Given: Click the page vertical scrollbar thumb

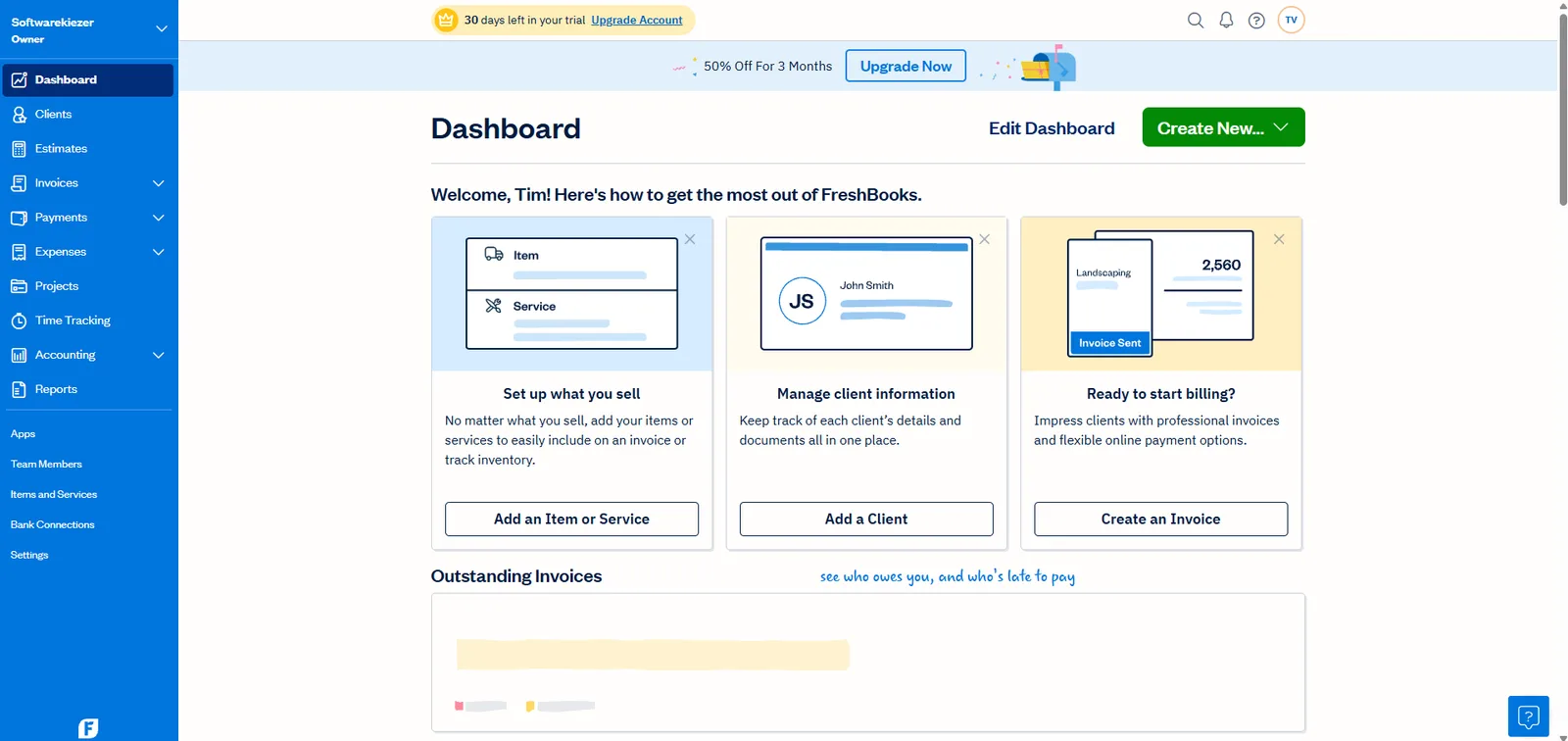Looking at the screenshot, I should click(1563, 110).
